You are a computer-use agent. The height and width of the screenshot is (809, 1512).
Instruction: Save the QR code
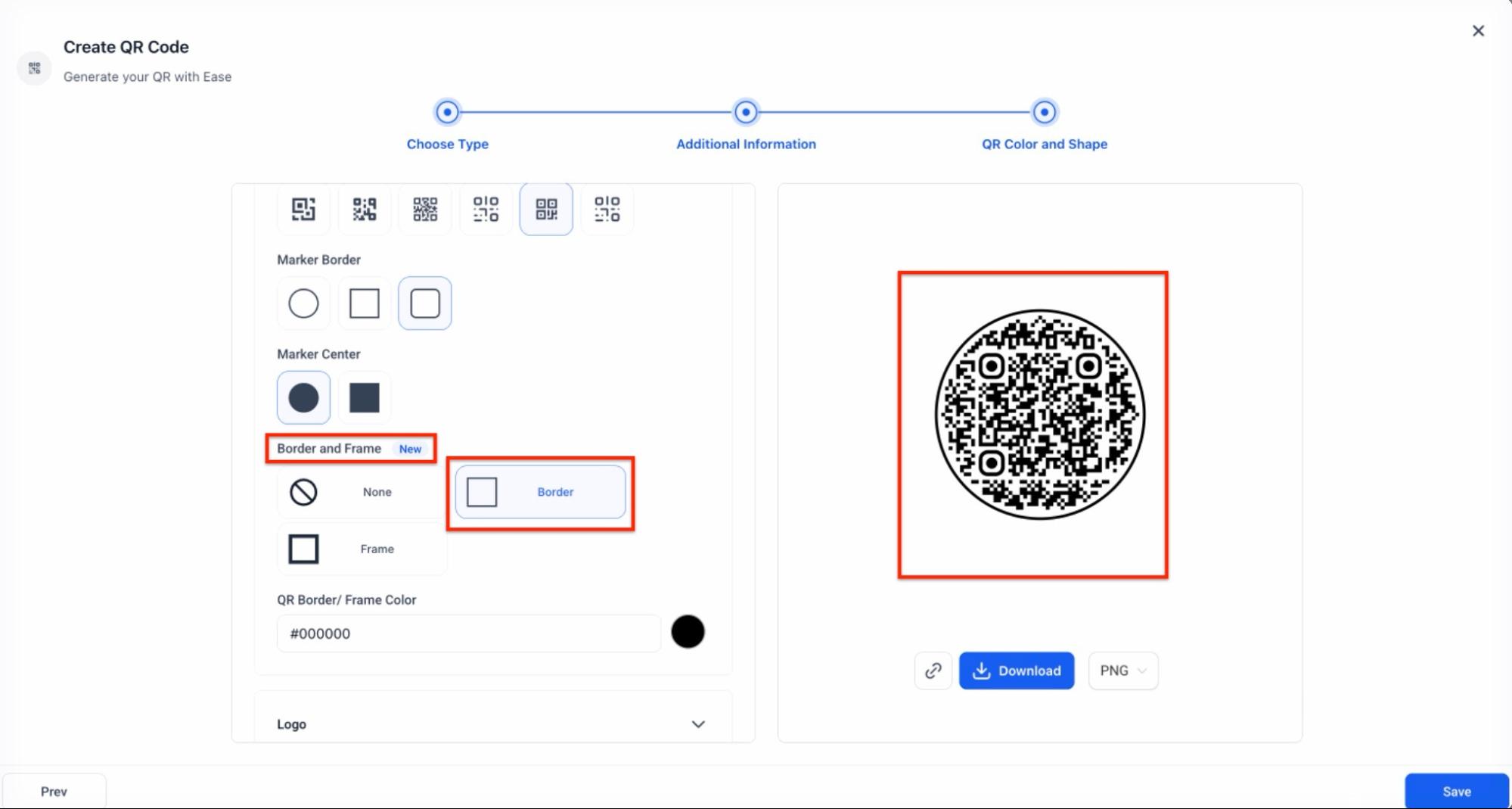pyautogui.click(x=1457, y=791)
